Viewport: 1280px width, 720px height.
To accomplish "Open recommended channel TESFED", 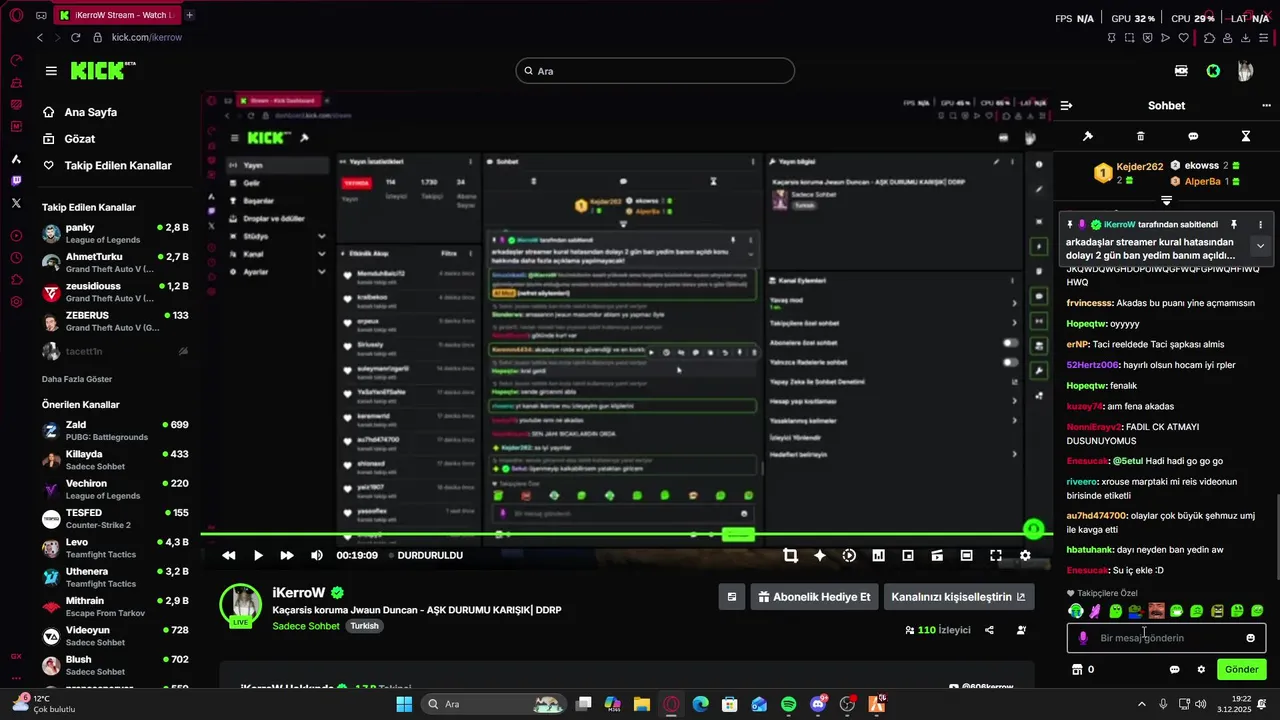I will click(x=115, y=519).
